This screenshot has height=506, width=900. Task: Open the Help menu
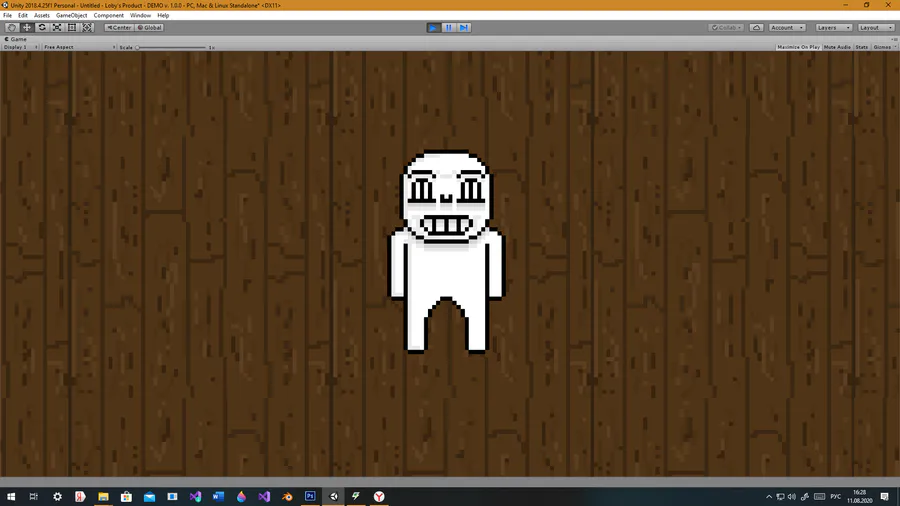(x=163, y=15)
